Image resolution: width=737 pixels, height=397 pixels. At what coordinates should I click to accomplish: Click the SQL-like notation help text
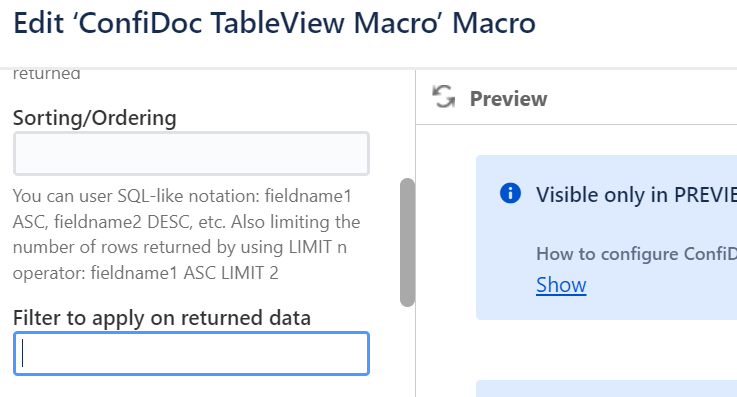pos(187,234)
